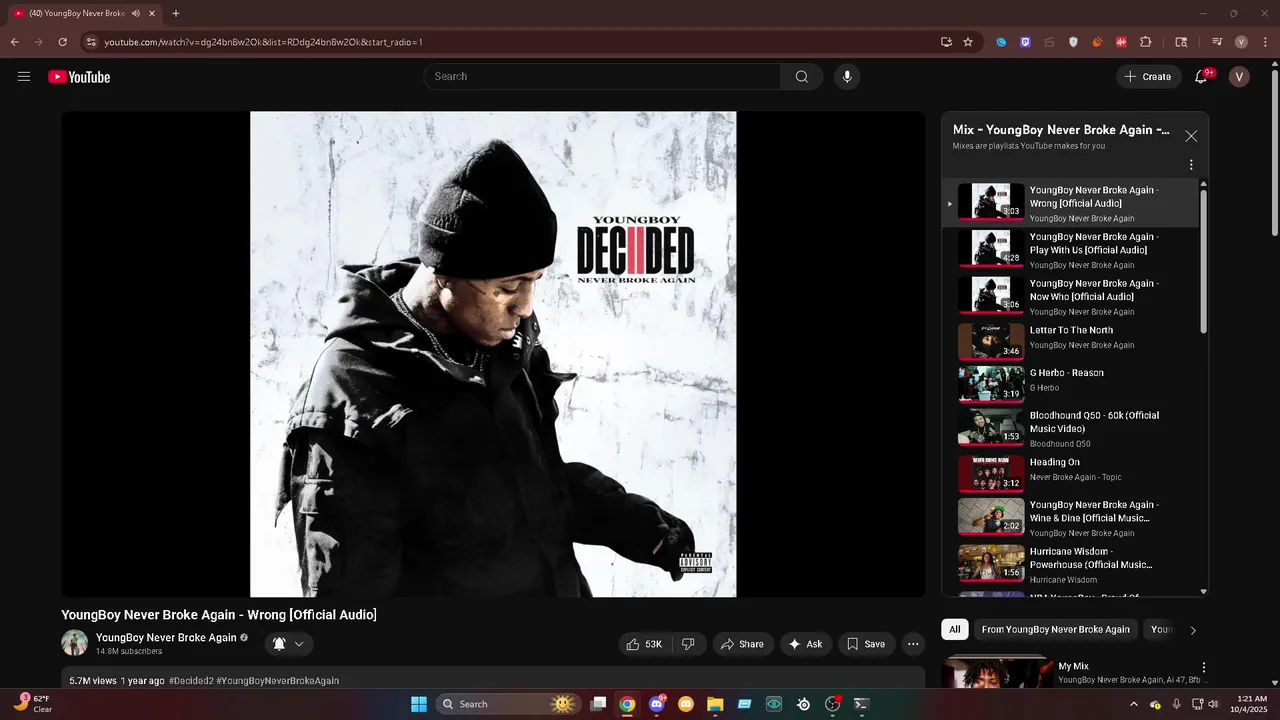Screen dimensions: 1280x720
Task: Play 'Now Who' from the mix
Action: [x=1070, y=297]
